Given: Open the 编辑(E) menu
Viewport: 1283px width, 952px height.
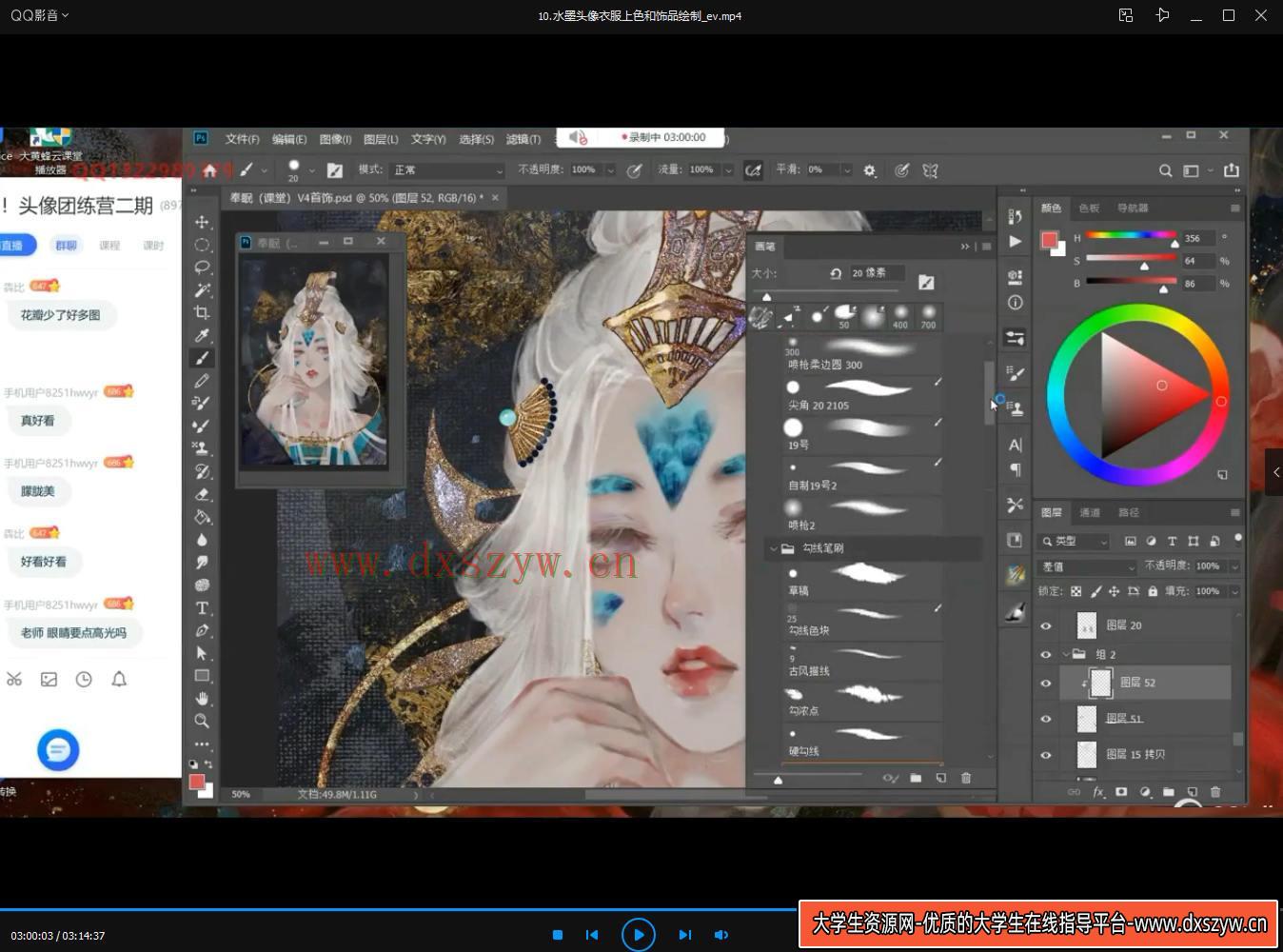Looking at the screenshot, I should (289, 139).
